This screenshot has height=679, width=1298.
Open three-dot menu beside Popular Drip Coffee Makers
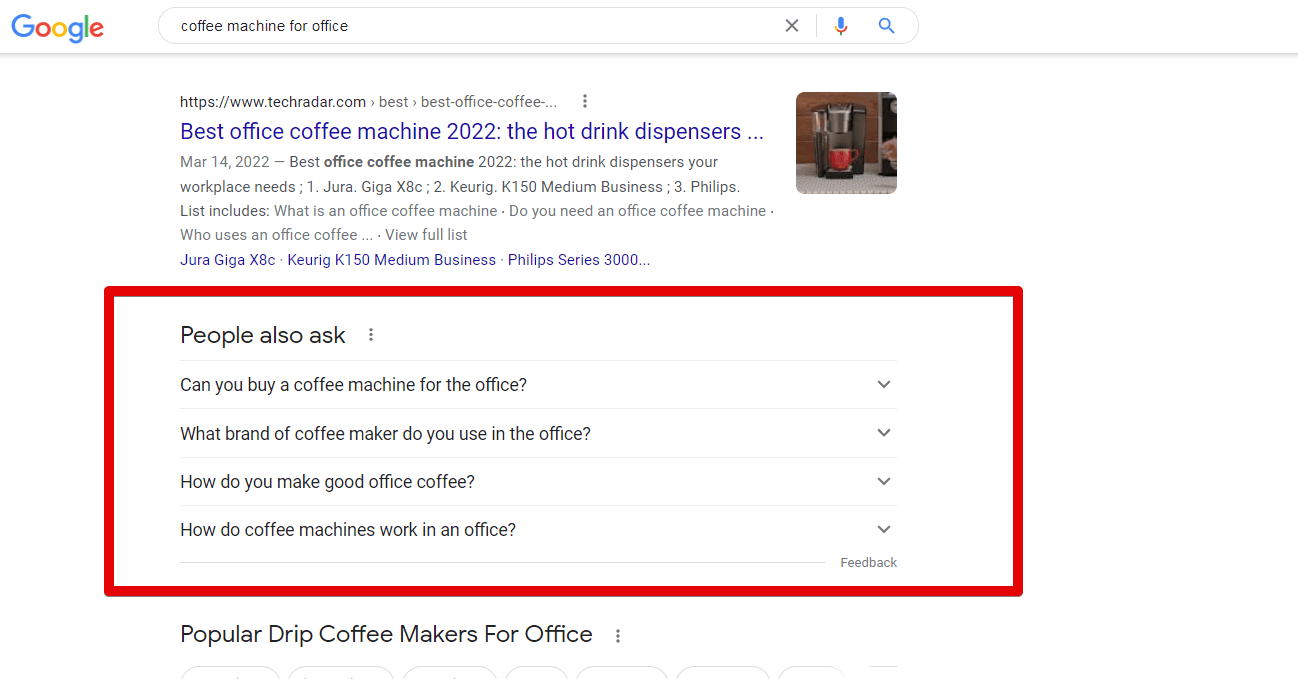[x=618, y=636]
